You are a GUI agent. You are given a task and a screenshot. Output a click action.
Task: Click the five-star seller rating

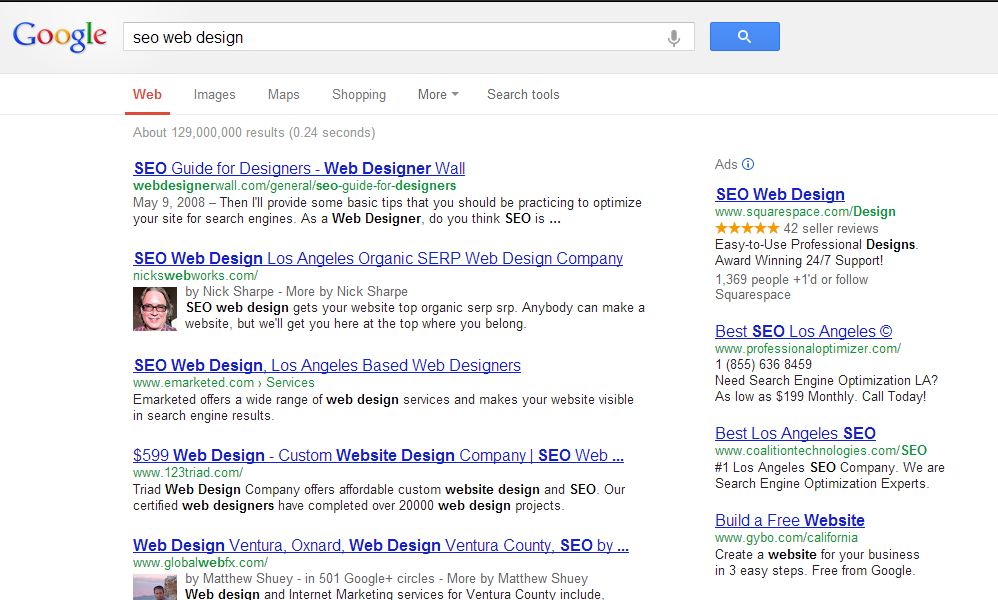tap(747, 228)
